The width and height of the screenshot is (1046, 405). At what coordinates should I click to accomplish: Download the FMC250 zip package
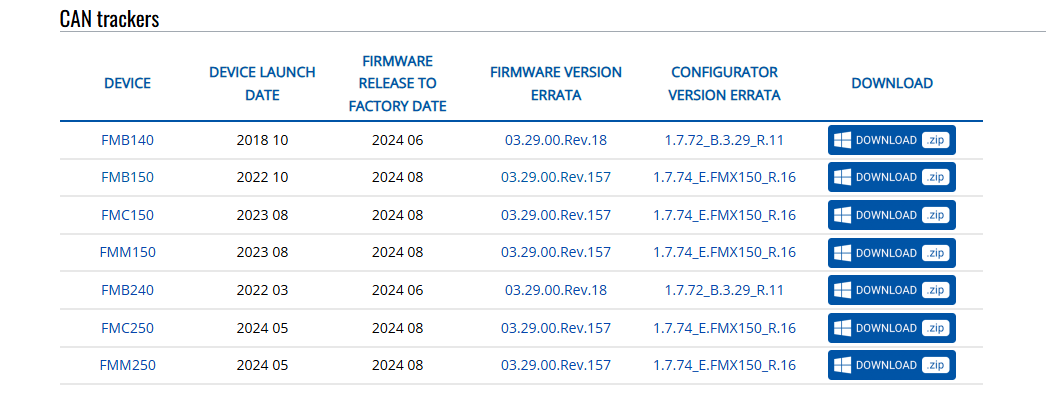pos(891,328)
